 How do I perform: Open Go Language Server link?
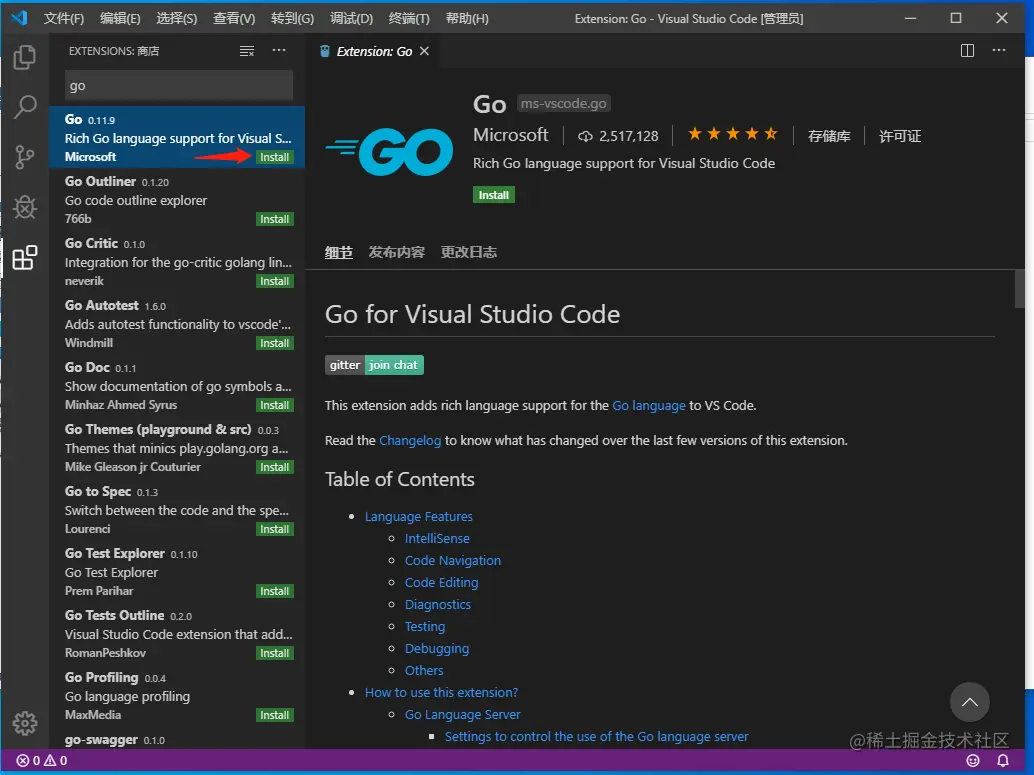pos(462,714)
